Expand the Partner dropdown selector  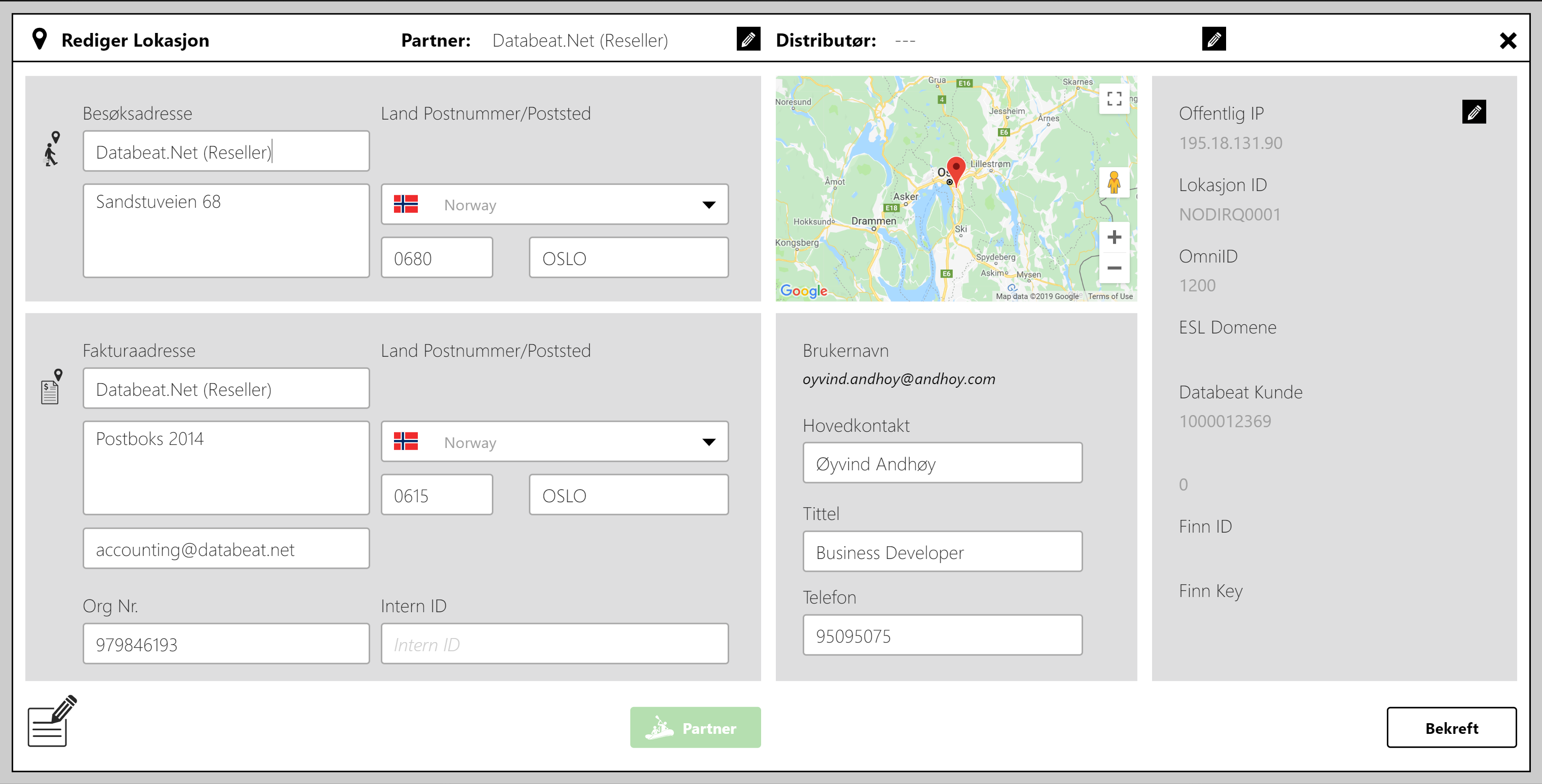749,40
